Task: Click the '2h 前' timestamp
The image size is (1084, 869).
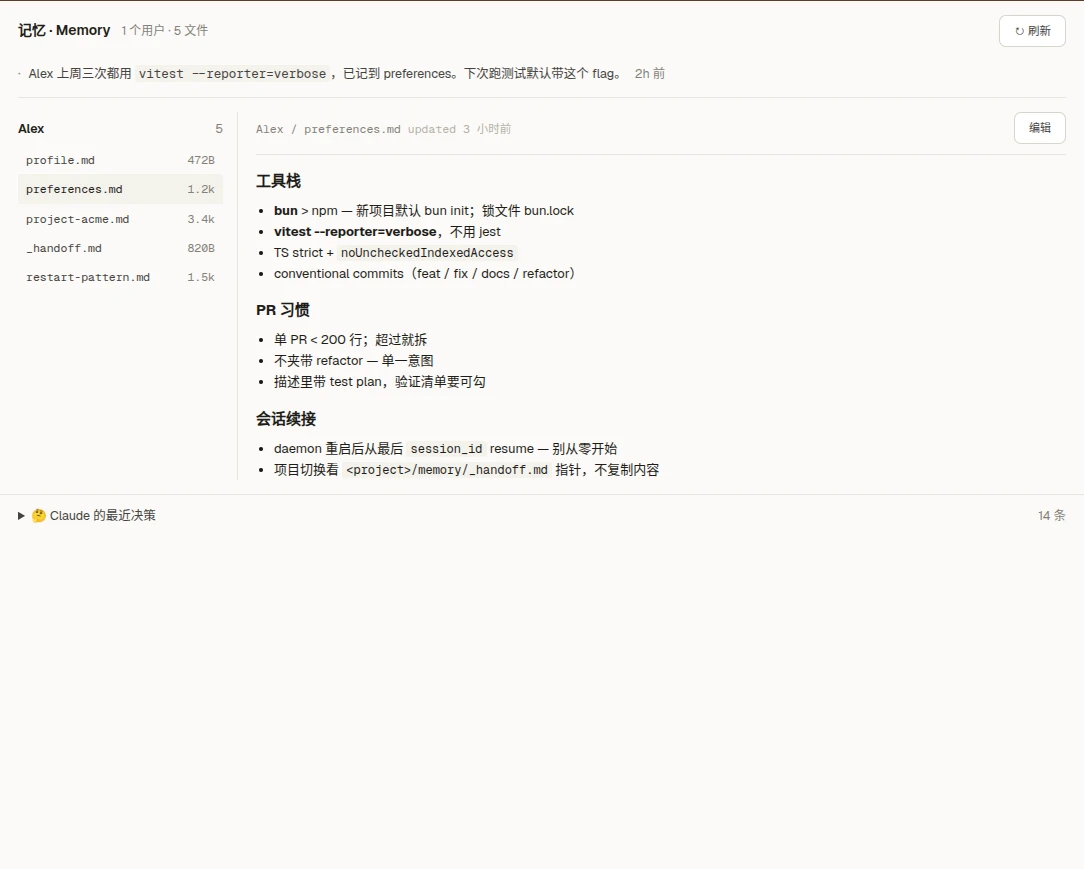Action: [x=650, y=73]
